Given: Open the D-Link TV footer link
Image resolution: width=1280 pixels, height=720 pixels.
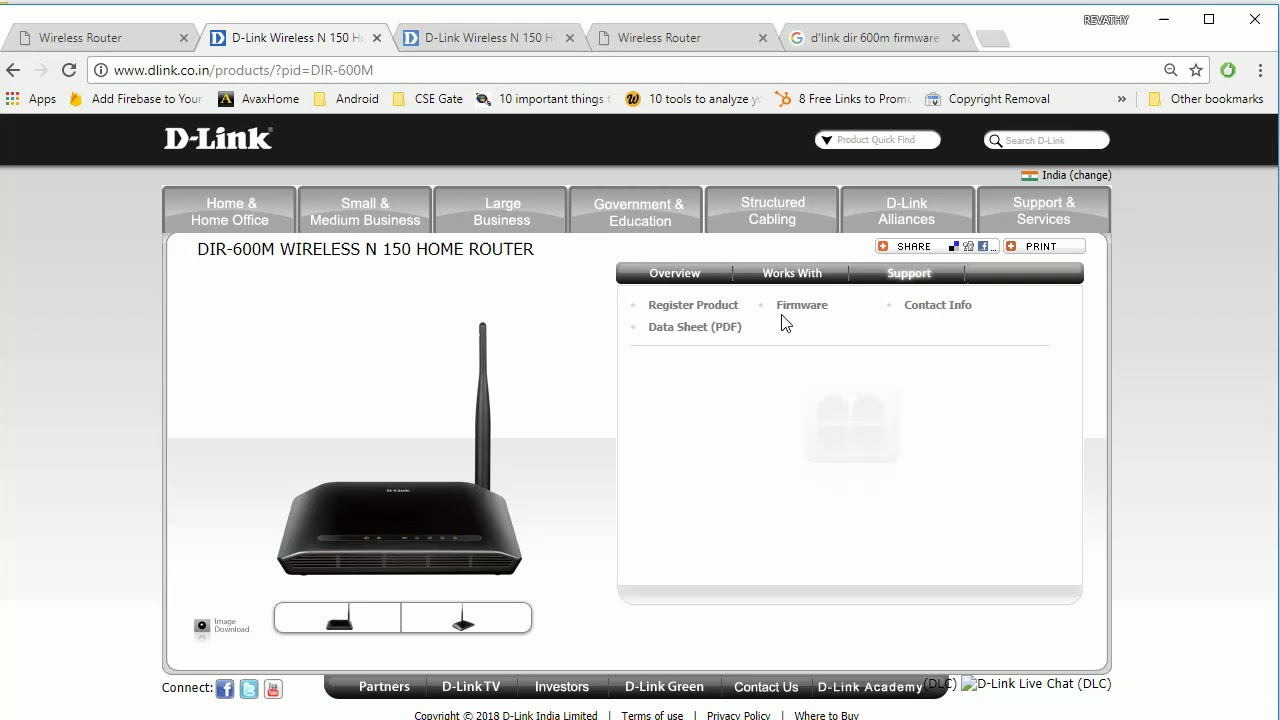Looking at the screenshot, I should [471, 687].
